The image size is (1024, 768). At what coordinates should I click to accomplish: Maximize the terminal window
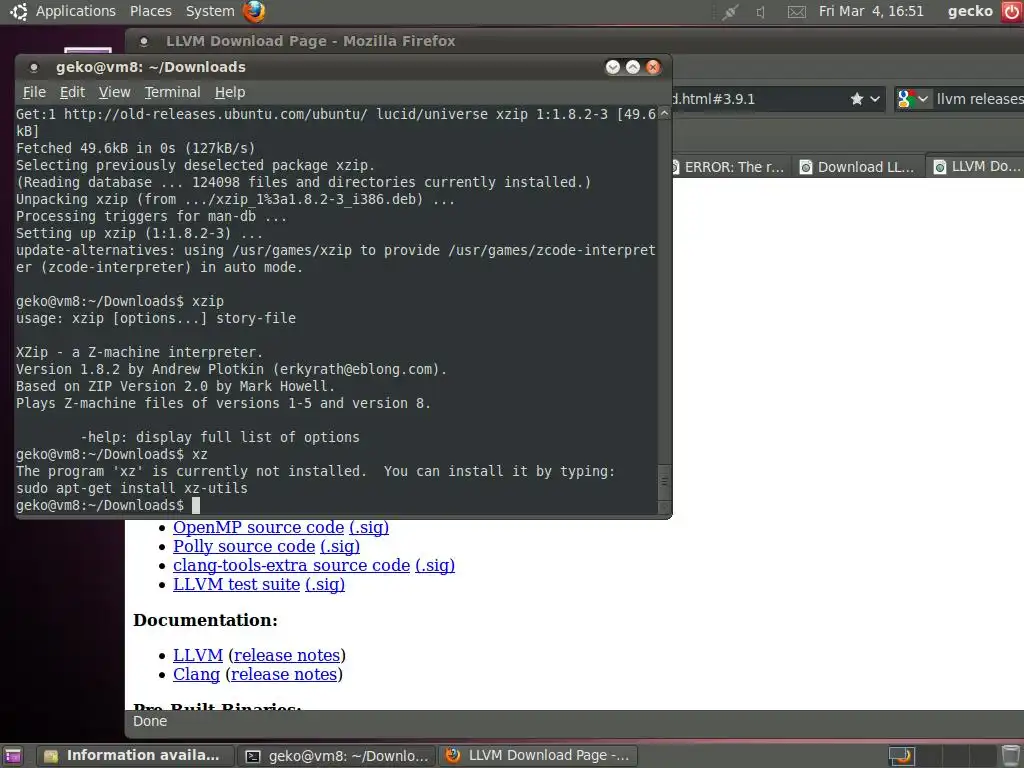click(x=633, y=67)
